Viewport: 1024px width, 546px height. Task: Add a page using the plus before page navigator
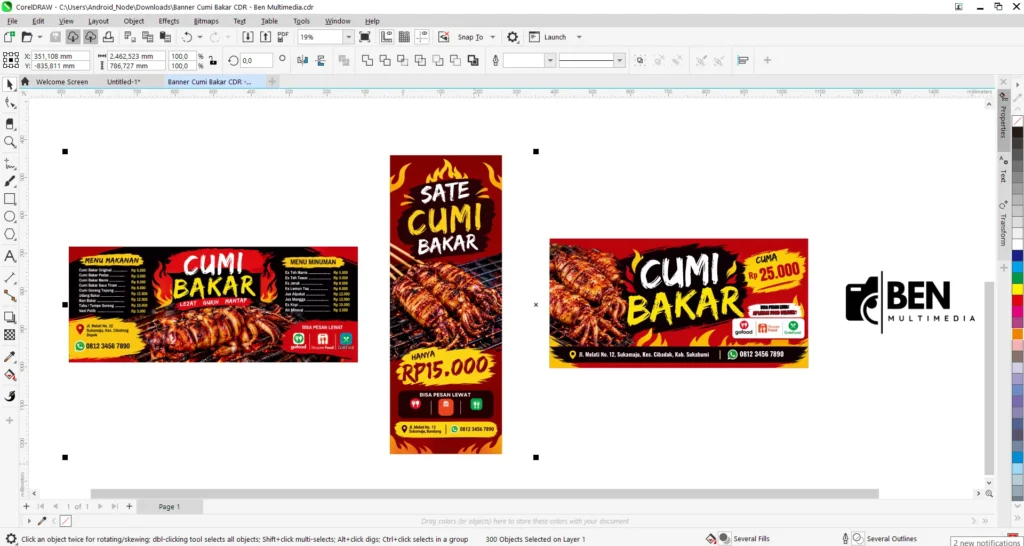(x=26, y=506)
